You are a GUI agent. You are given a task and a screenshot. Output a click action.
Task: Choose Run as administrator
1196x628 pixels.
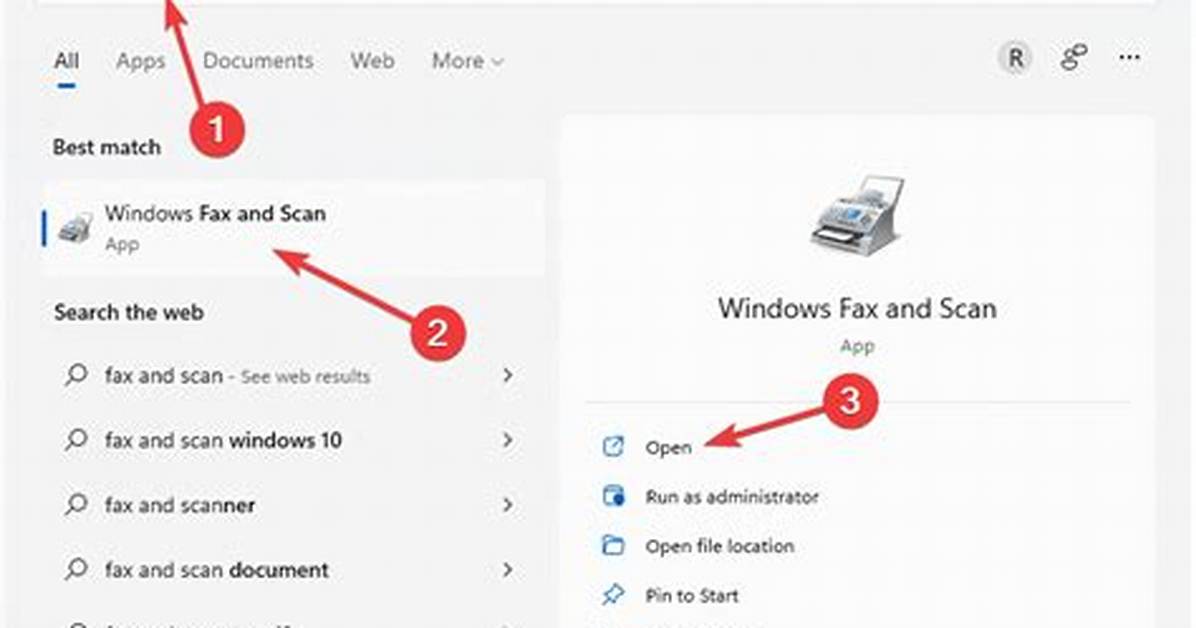(731, 497)
